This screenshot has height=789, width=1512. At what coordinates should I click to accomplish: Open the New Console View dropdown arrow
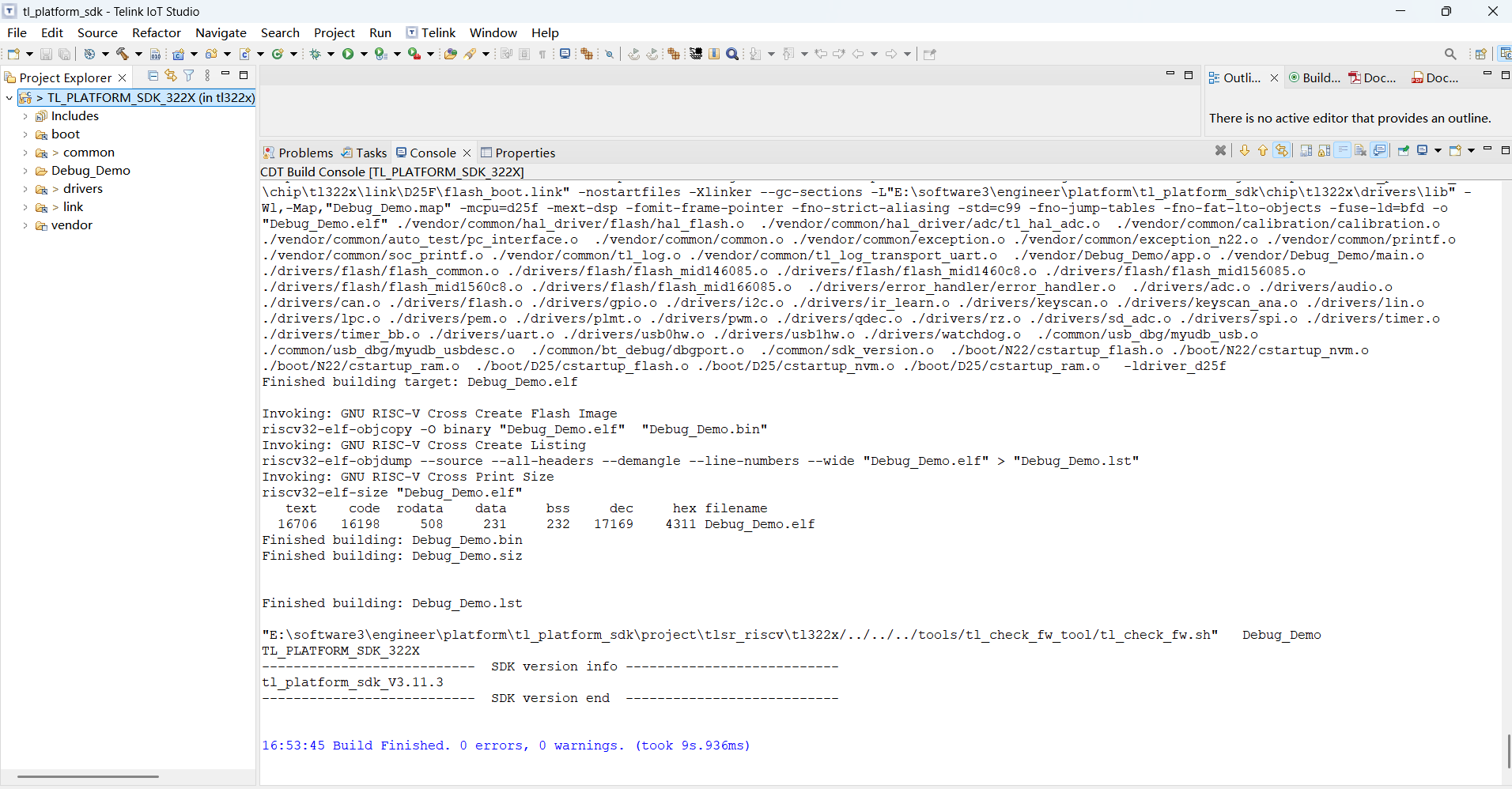(x=1471, y=150)
